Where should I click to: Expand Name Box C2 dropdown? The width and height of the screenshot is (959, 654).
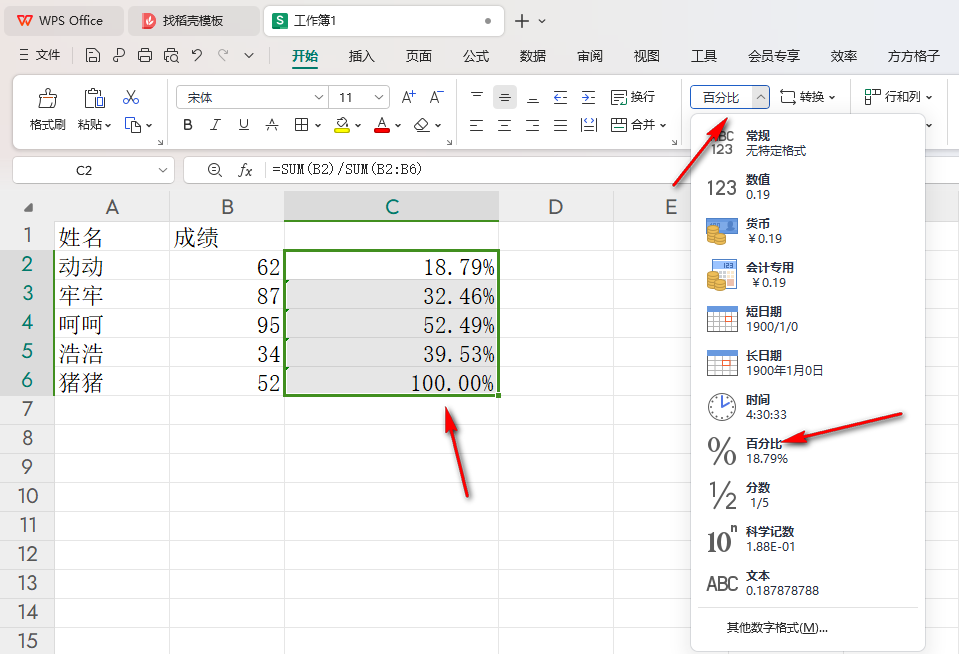click(x=163, y=170)
